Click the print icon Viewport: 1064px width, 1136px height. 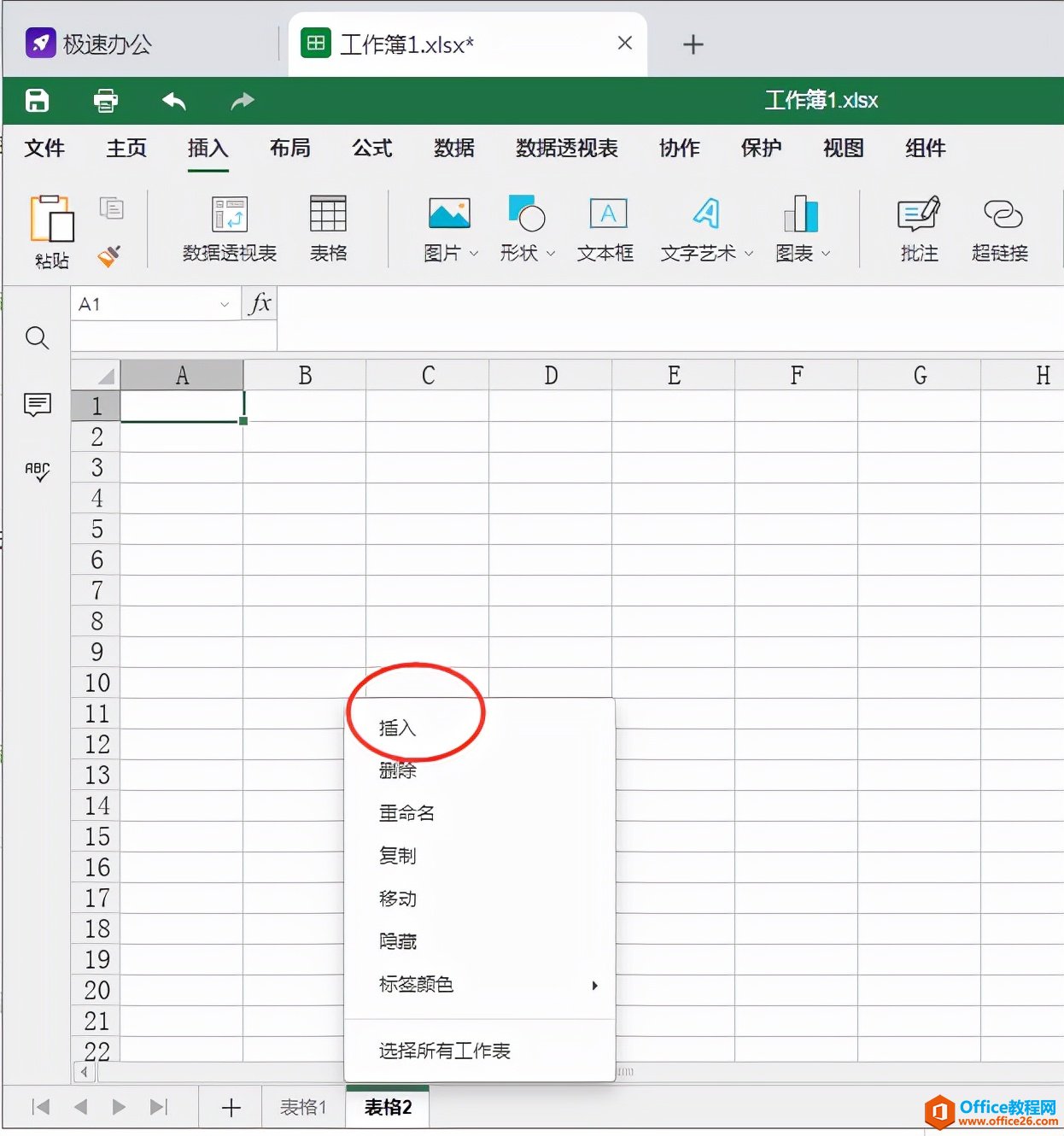pos(105,101)
